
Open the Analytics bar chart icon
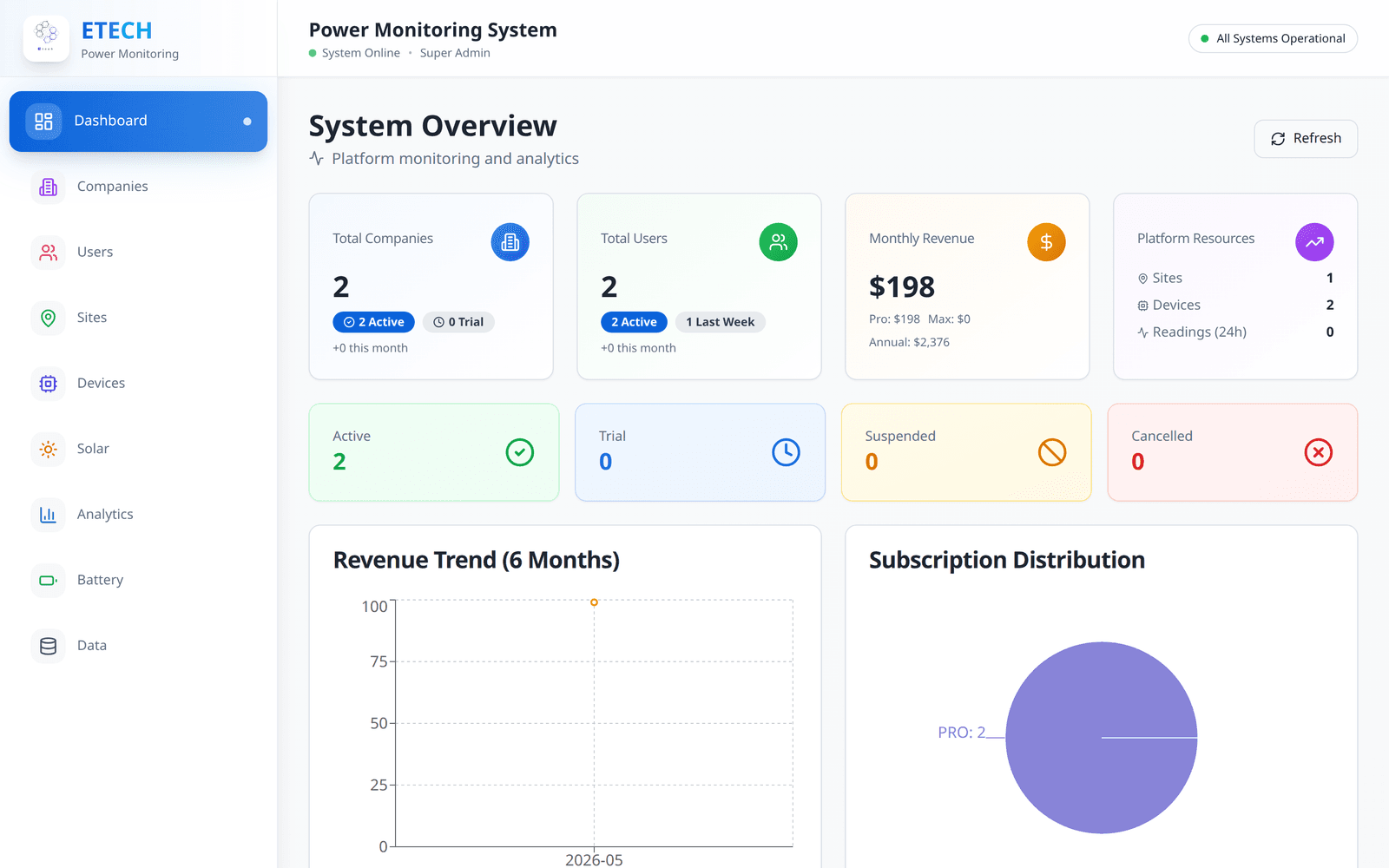pos(49,515)
